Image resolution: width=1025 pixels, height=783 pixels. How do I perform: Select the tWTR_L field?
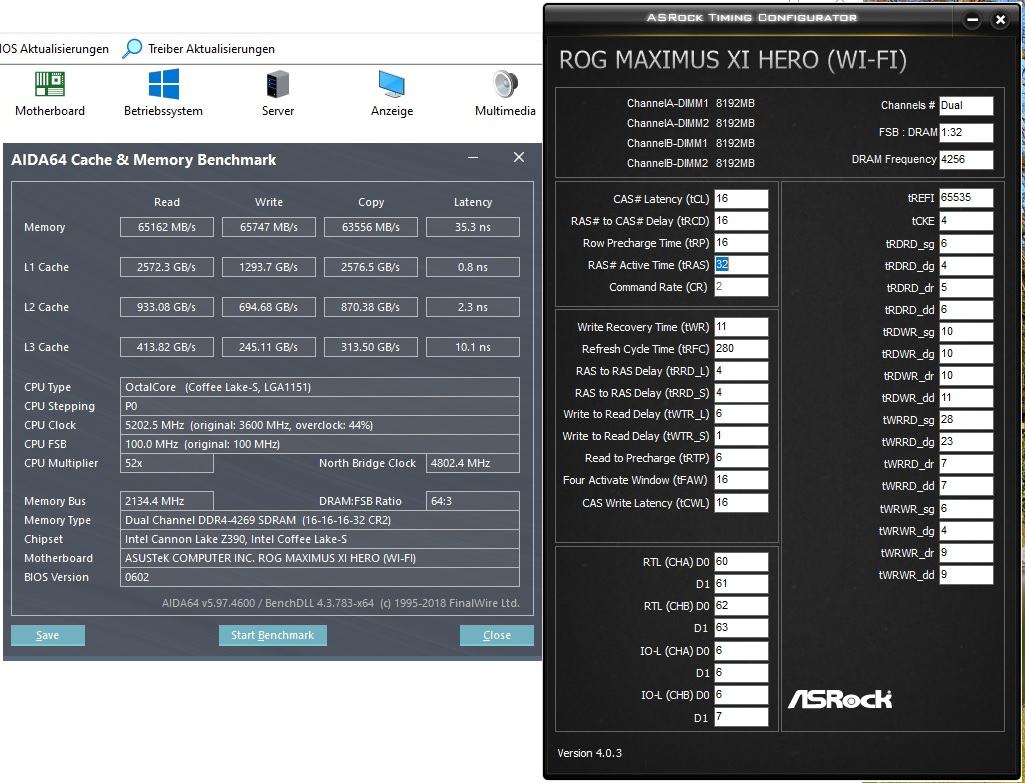[741, 414]
